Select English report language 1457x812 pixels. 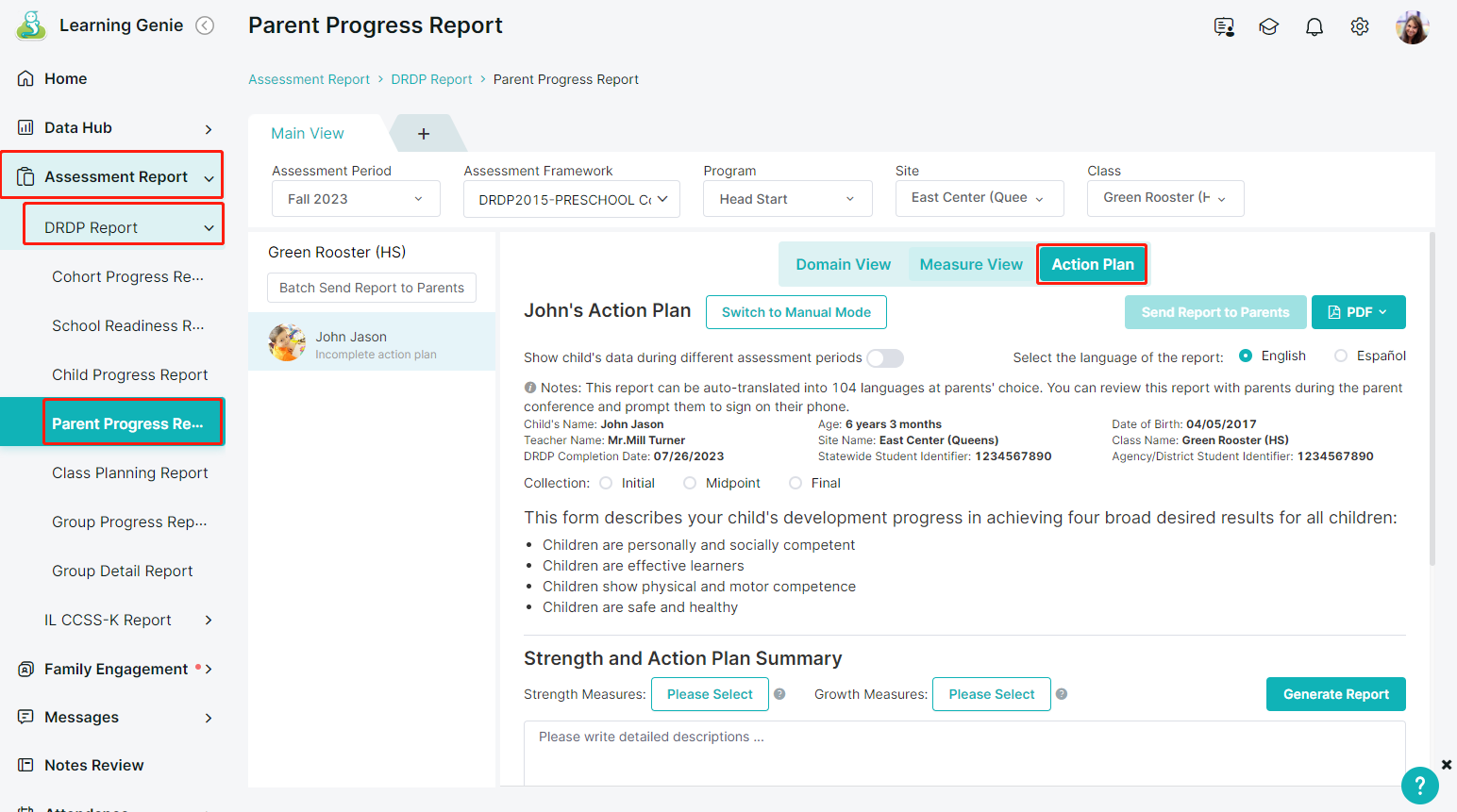[x=1246, y=356]
